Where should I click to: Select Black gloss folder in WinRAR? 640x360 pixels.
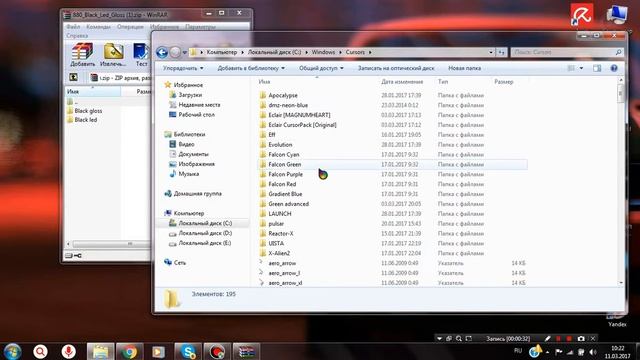pyautogui.click(x=88, y=111)
